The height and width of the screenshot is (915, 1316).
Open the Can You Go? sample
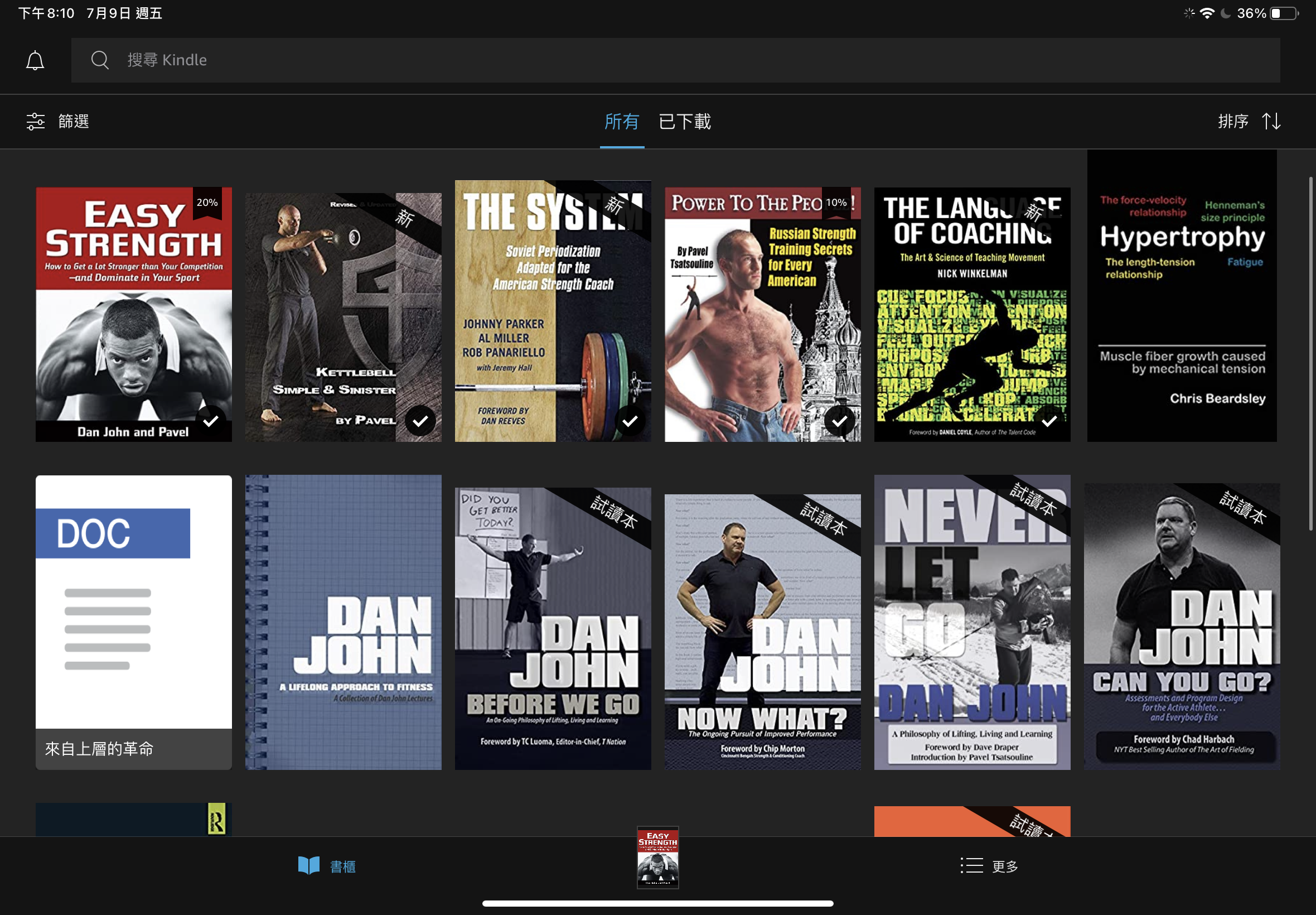click(1182, 626)
